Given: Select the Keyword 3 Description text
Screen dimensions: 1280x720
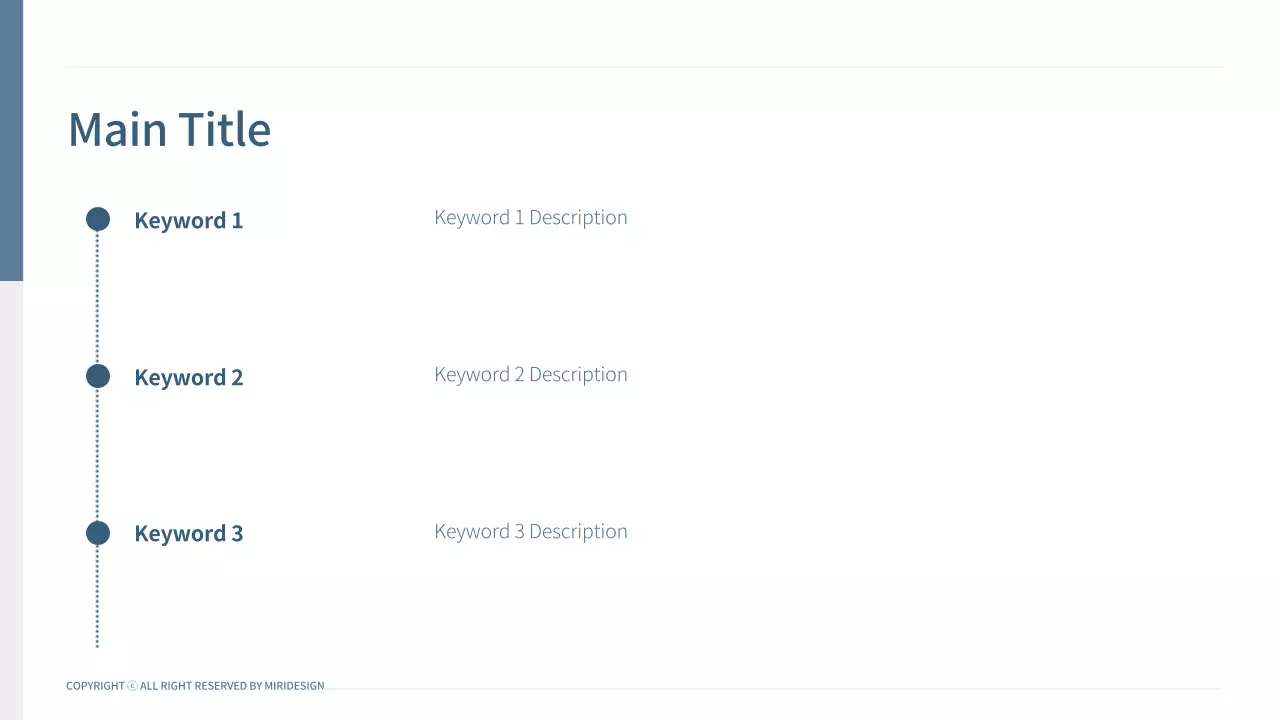Looking at the screenshot, I should coord(530,532).
